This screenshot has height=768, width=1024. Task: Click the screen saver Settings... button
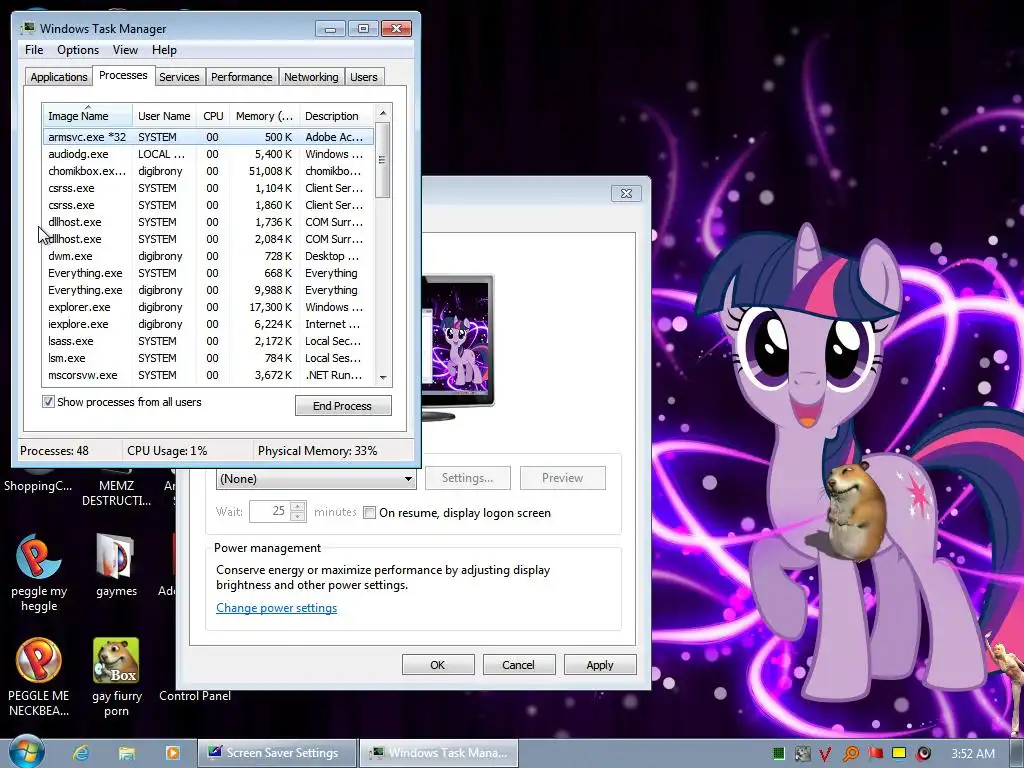[468, 478]
